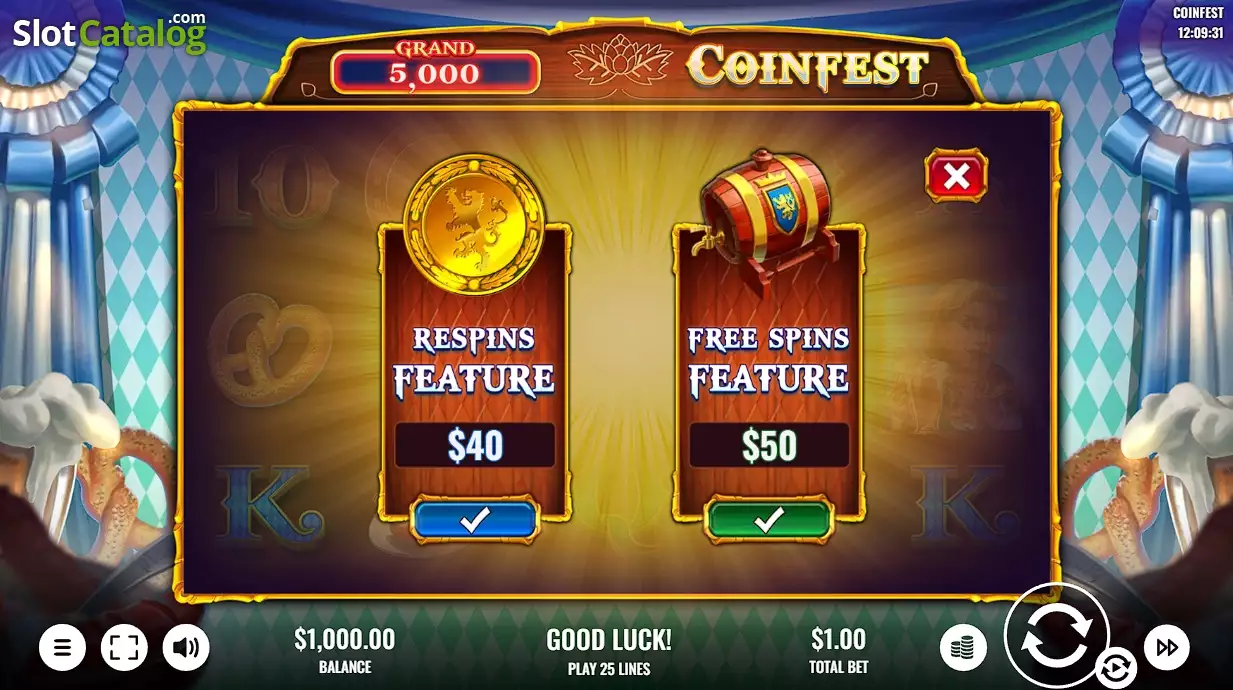Mute the game sound

(x=186, y=648)
